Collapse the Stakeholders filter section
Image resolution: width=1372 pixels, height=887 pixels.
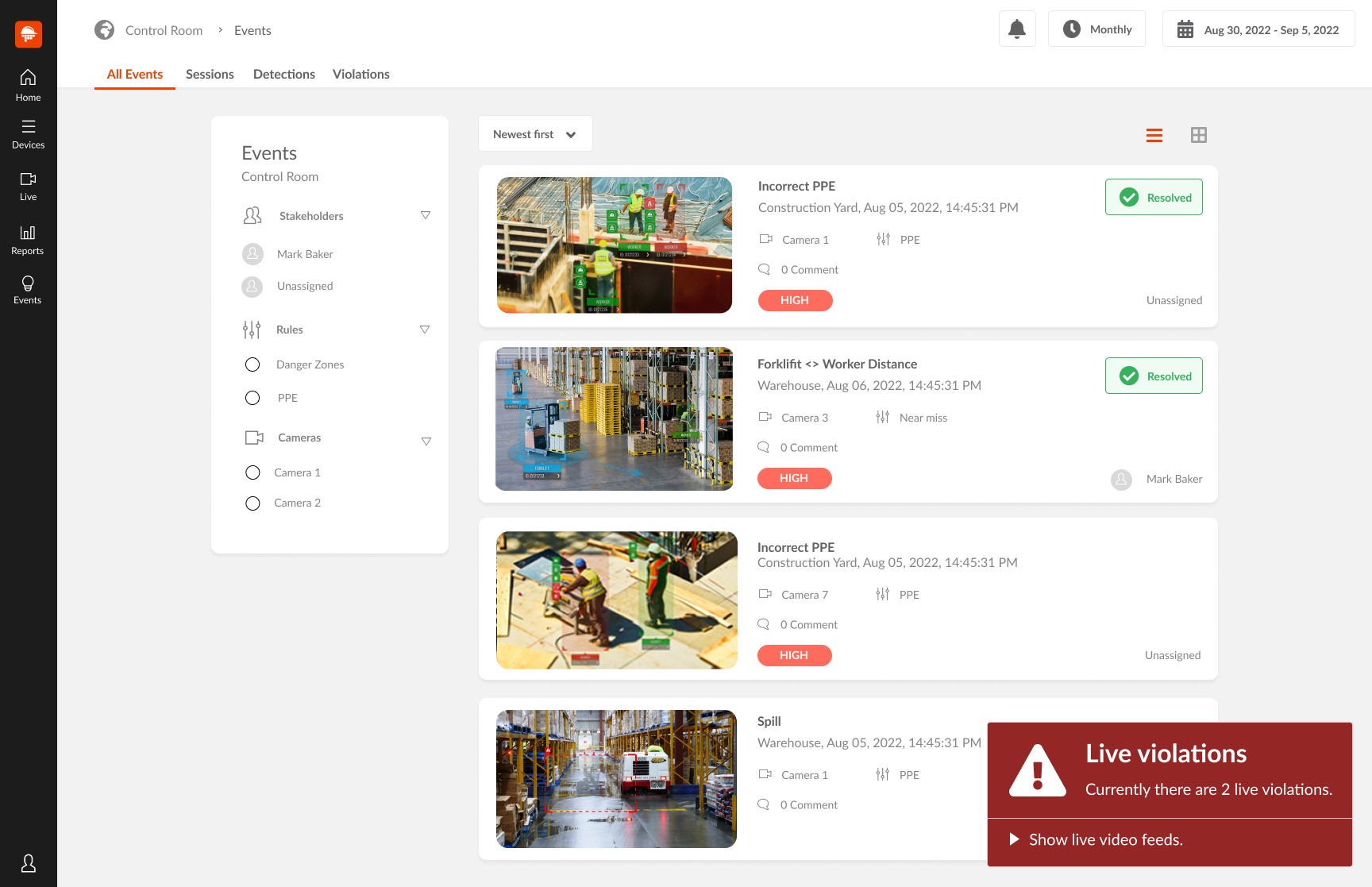[x=426, y=215]
